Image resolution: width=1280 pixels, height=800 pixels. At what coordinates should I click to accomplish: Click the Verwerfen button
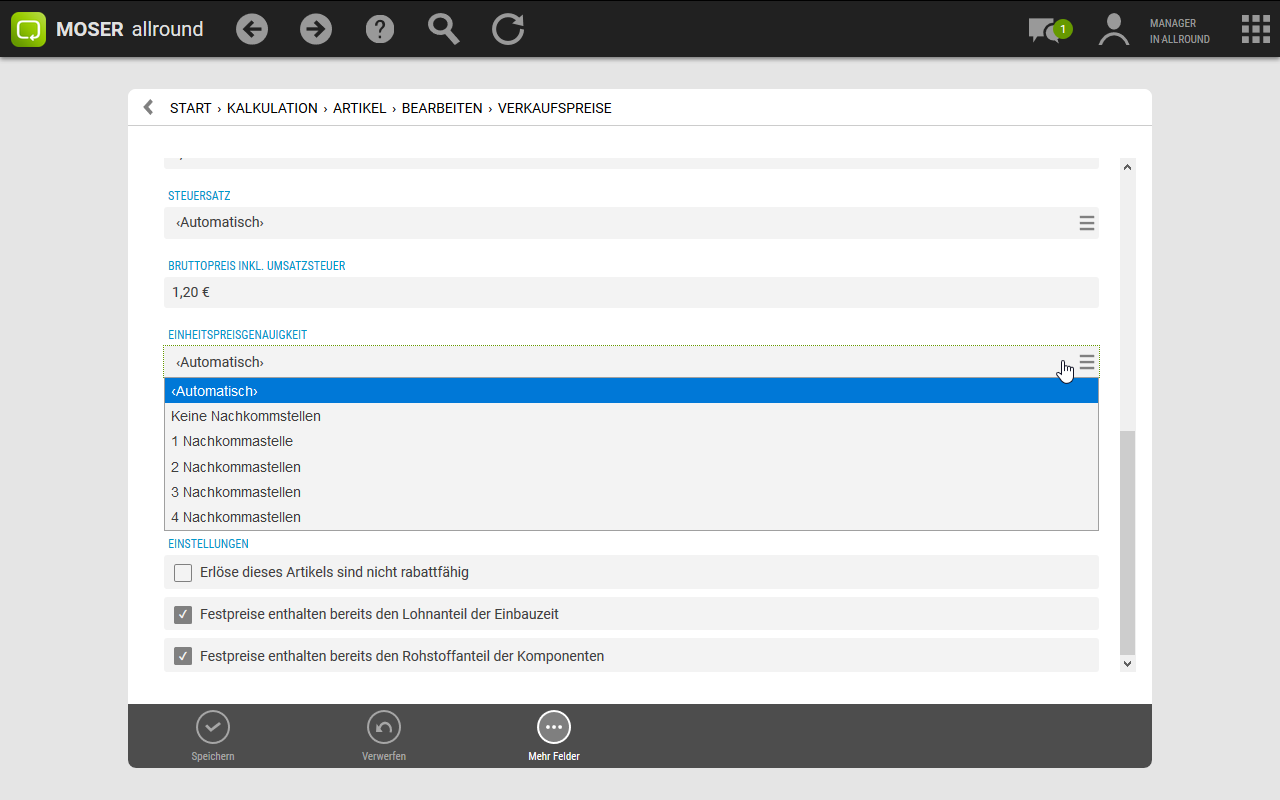coord(384,736)
